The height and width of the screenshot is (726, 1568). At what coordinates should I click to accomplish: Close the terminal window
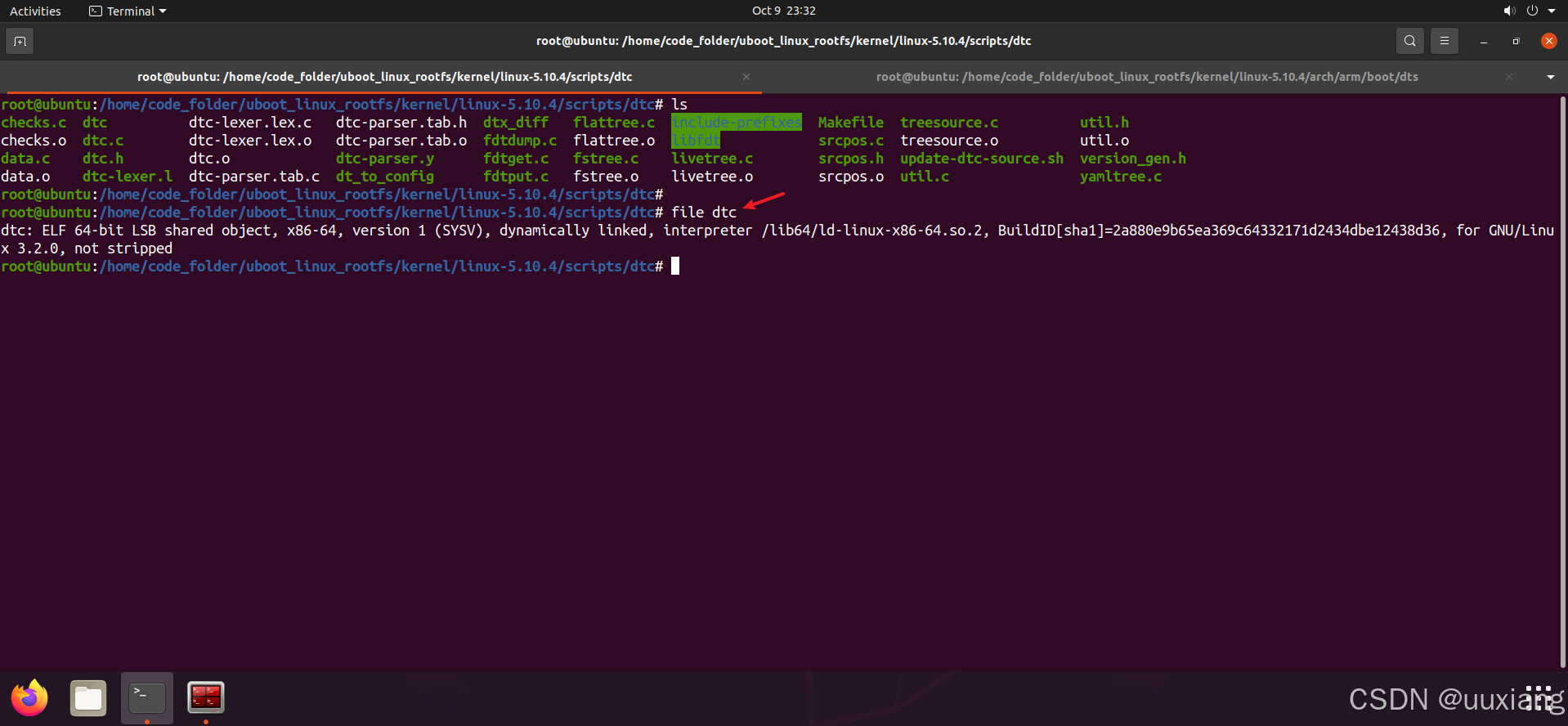coord(1549,41)
